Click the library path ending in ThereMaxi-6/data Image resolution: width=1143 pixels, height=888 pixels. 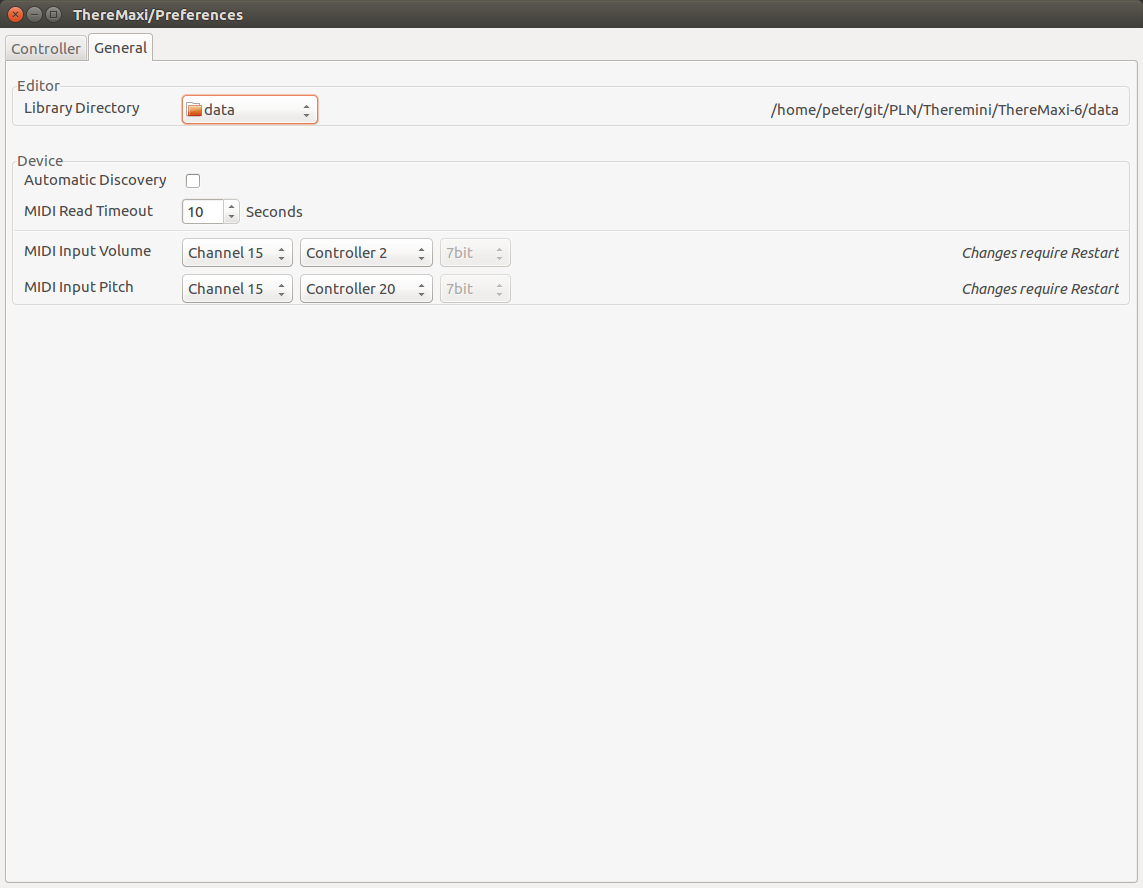(944, 110)
